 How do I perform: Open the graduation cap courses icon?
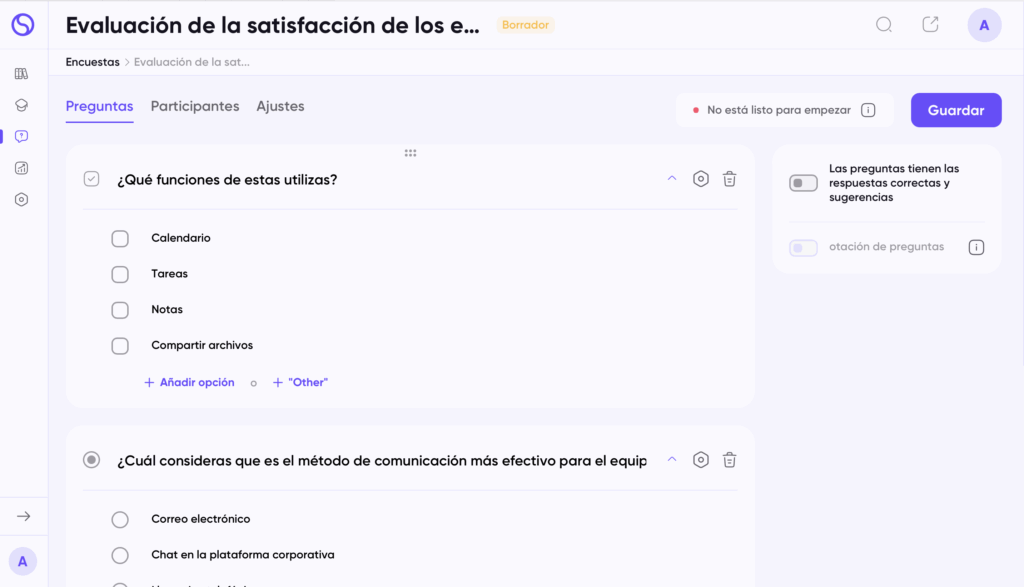pyautogui.click(x=22, y=105)
